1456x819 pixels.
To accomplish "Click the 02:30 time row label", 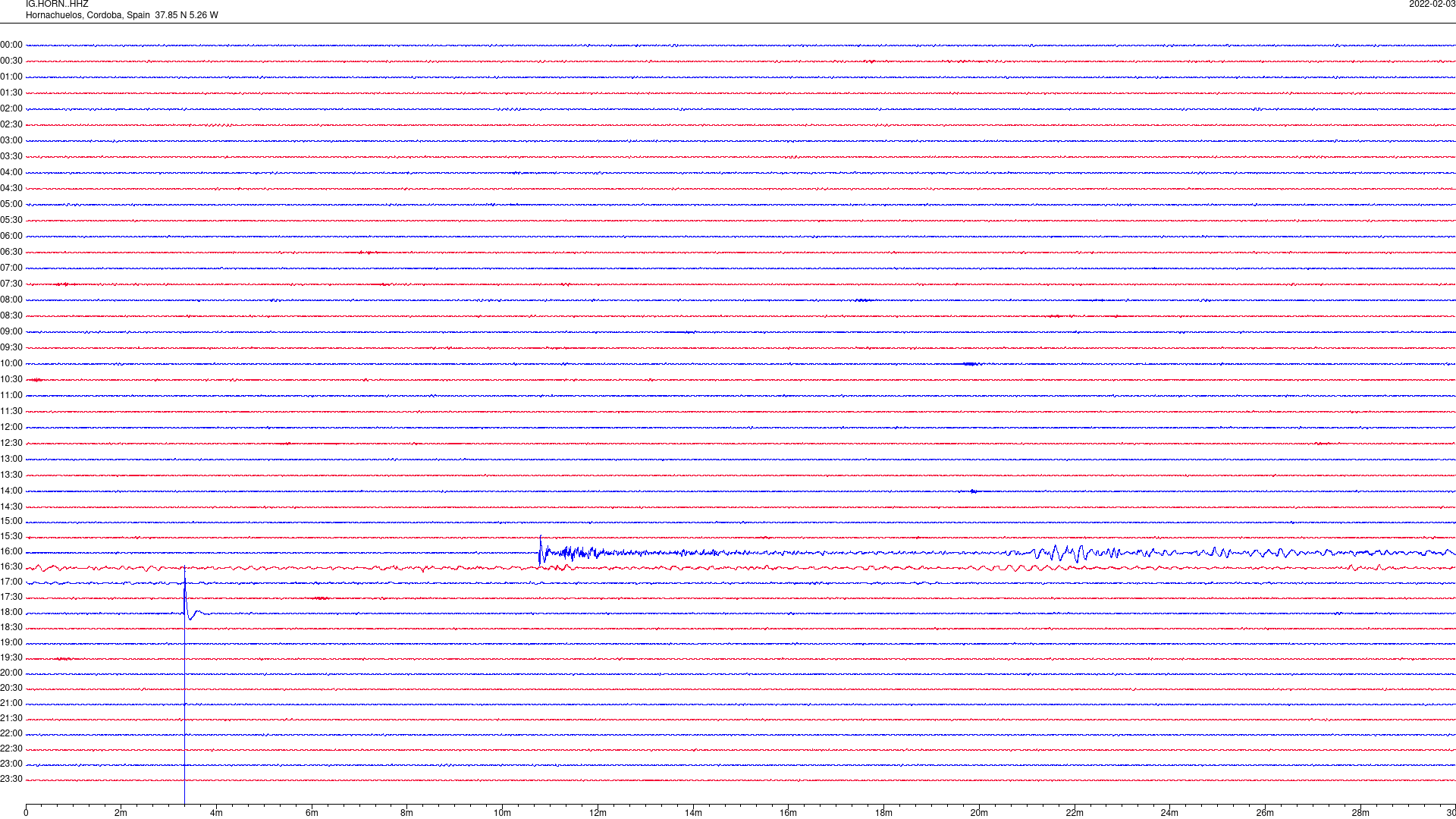I will click(11, 124).
